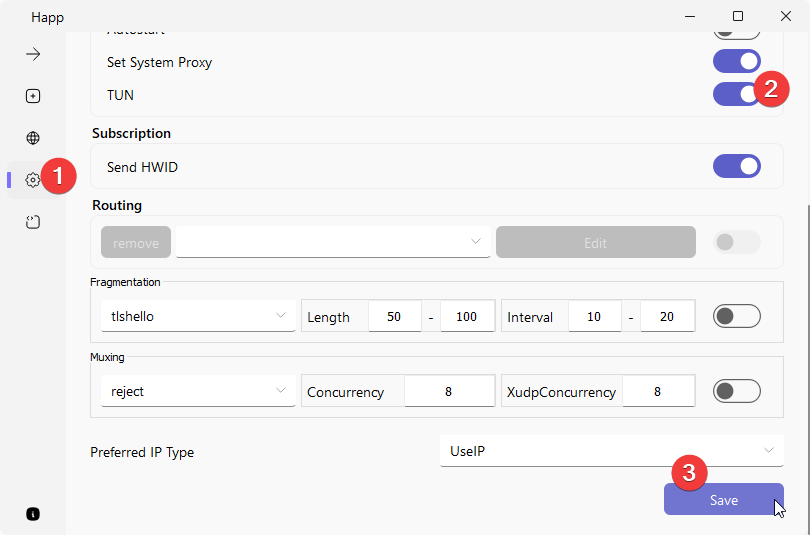The image size is (810, 535).
Task: Minimize the Happ window
Action: 691,16
